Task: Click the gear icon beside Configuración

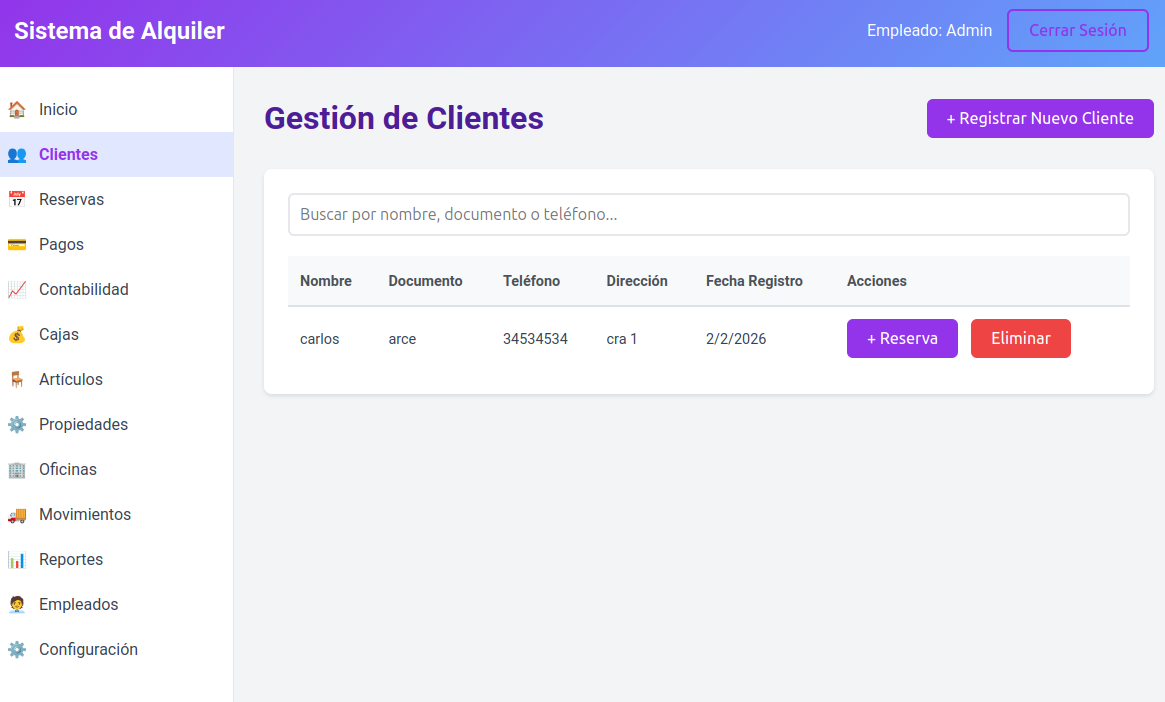Action: (x=17, y=650)
